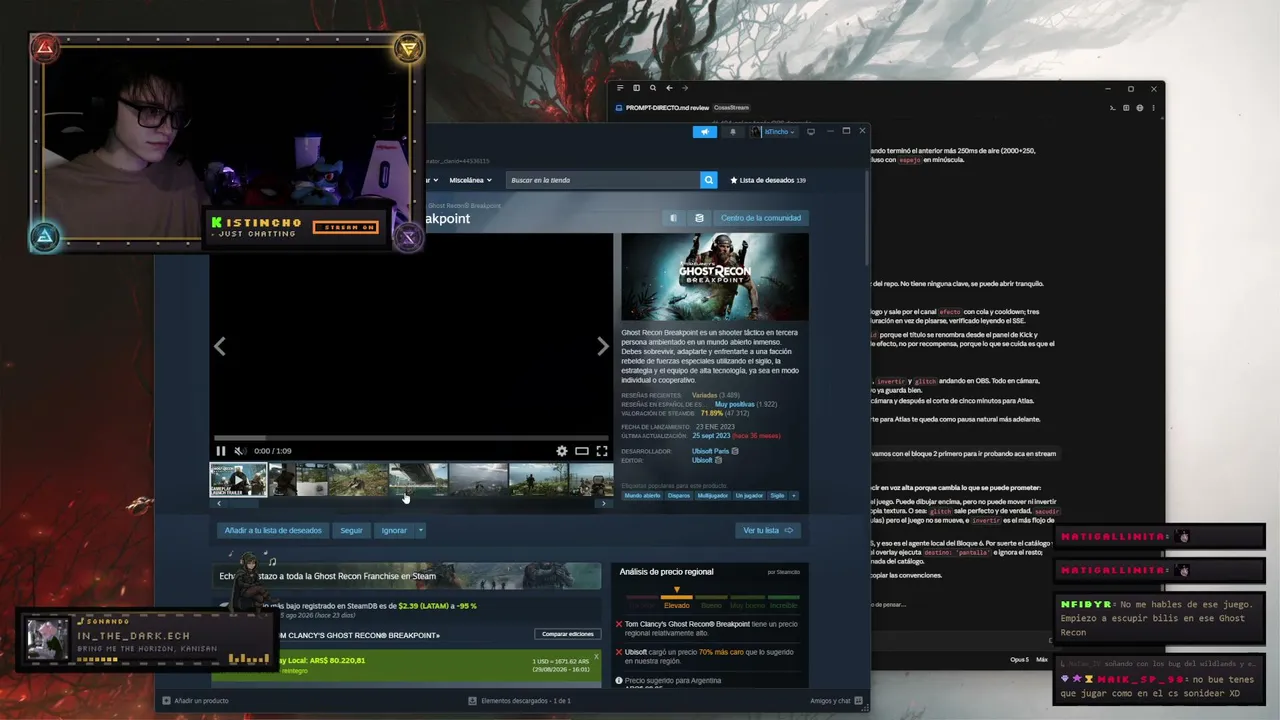The width and height of the screenshot is (1280, 720).
Task: Dismiss the green local price banner
Action: [x=596, y=656]
